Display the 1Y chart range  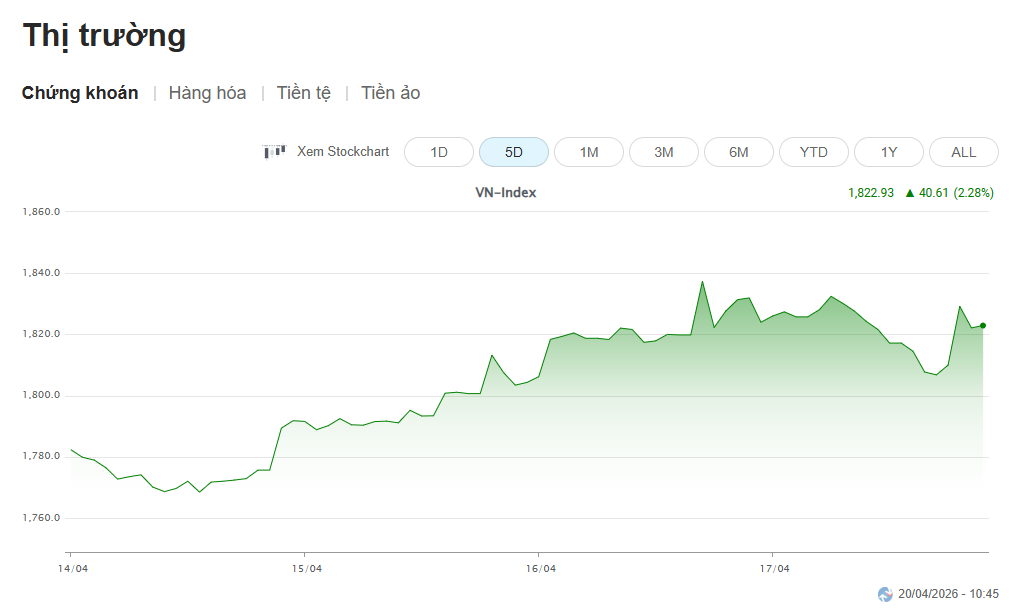tap(889, 152)
